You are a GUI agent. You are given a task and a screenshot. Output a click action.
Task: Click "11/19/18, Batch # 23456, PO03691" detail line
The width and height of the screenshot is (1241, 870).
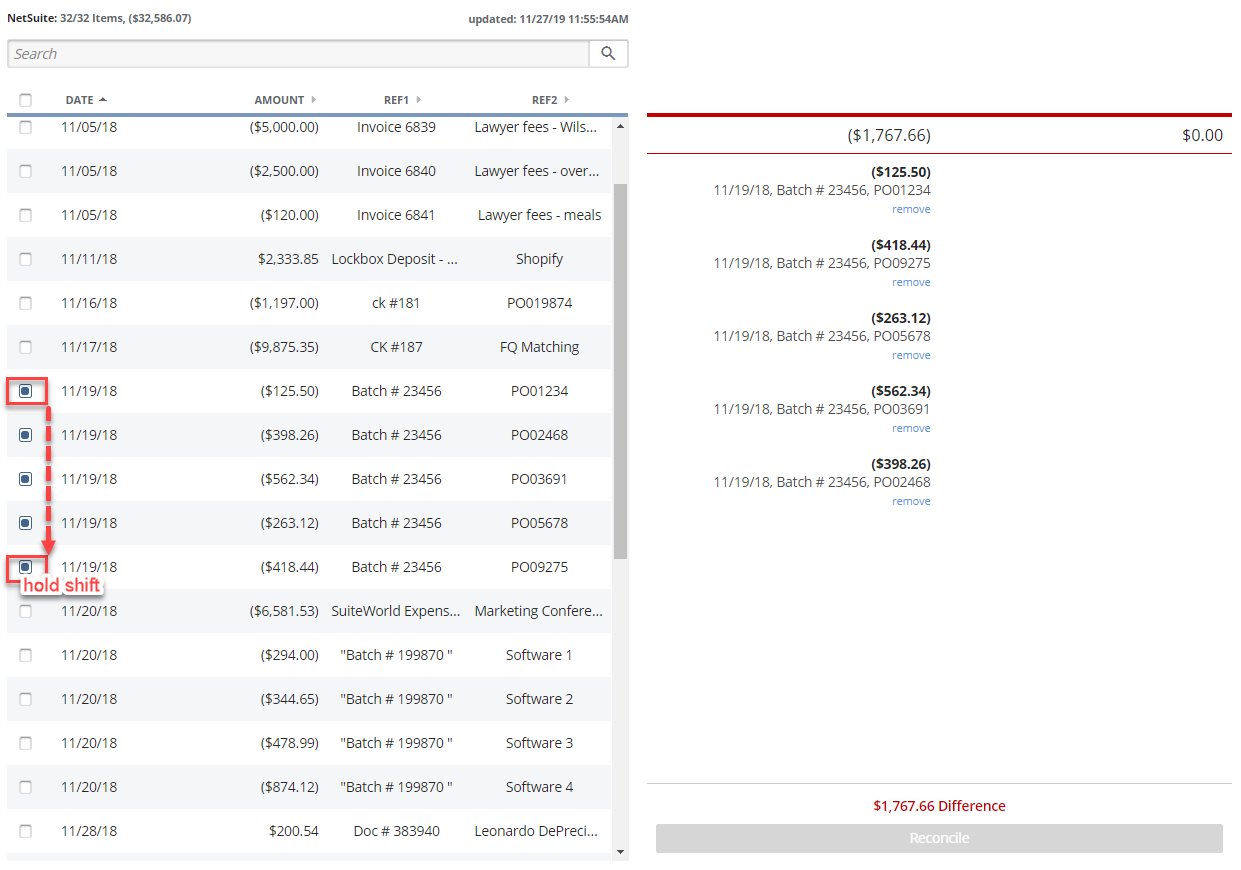[x=822, y=409]
